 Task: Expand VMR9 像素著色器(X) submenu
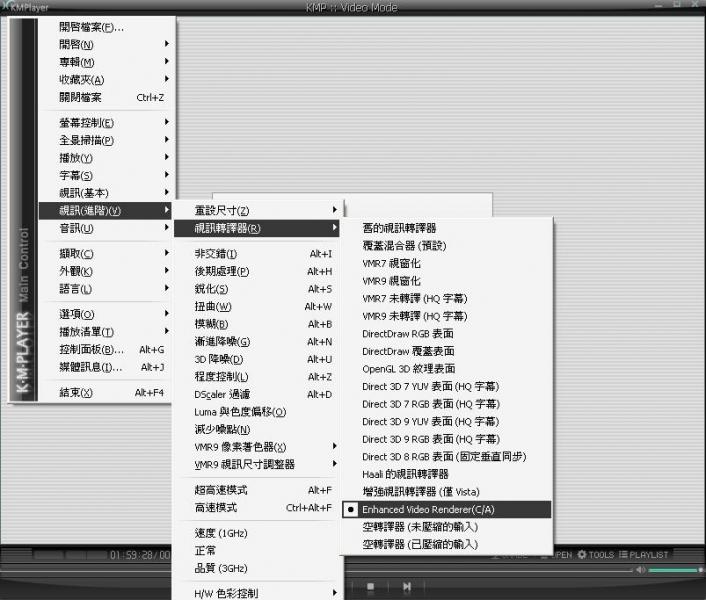[x=257, y=447]
